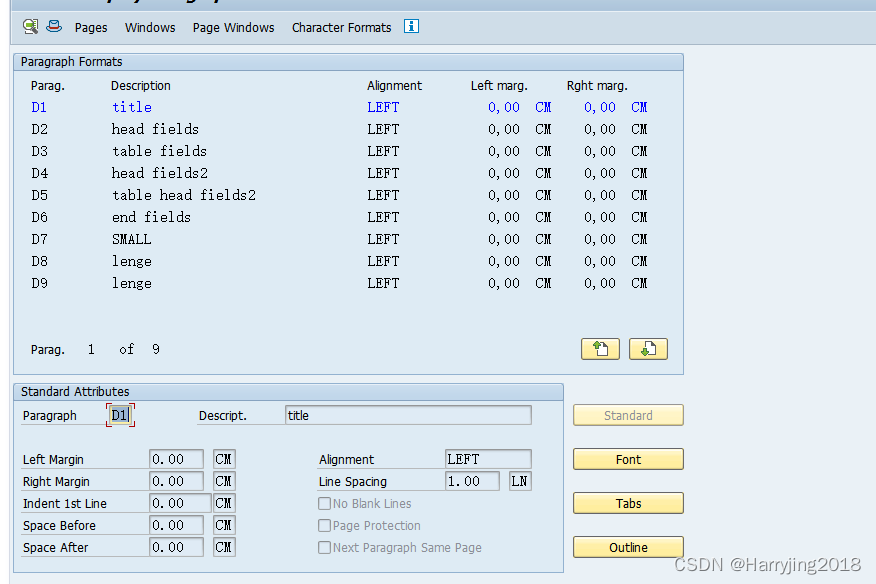Click the 'end fields' description
This screenshot has height=584, width=876.
[x=151, y=217]
